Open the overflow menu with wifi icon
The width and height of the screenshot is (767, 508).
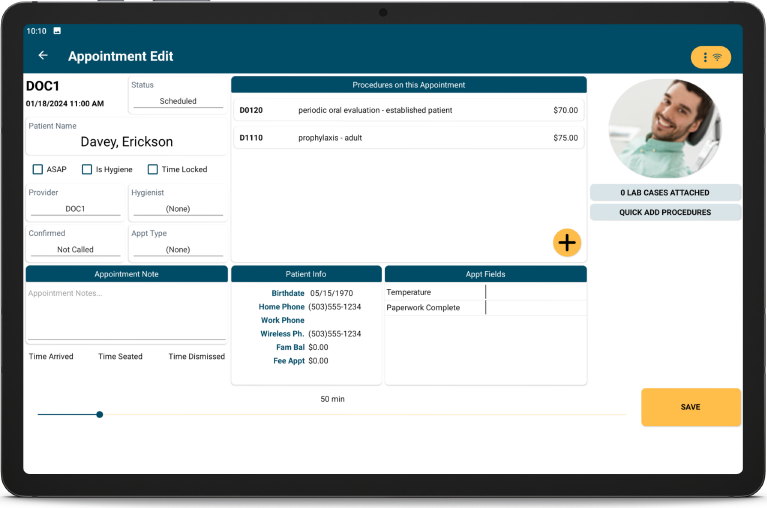[x=710, y=57]
